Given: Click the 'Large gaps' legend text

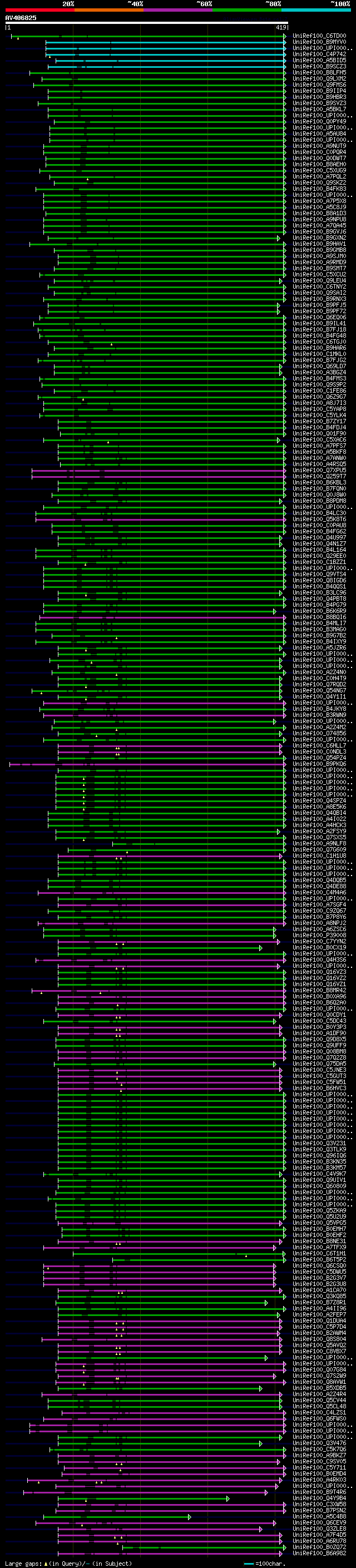Looking at the screenshot, I should 24,1563.
